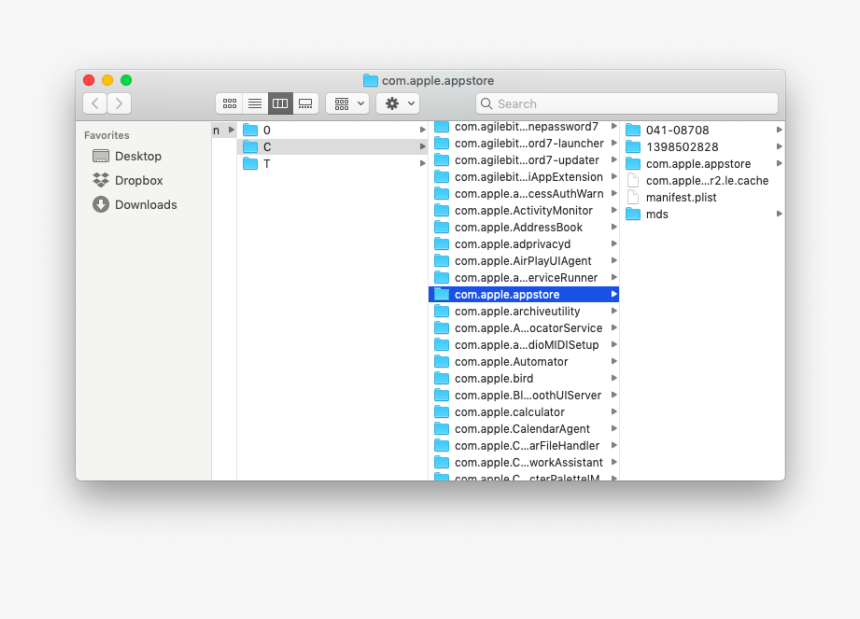
Task: Open folder 1398502828
Action: point(703,147)
